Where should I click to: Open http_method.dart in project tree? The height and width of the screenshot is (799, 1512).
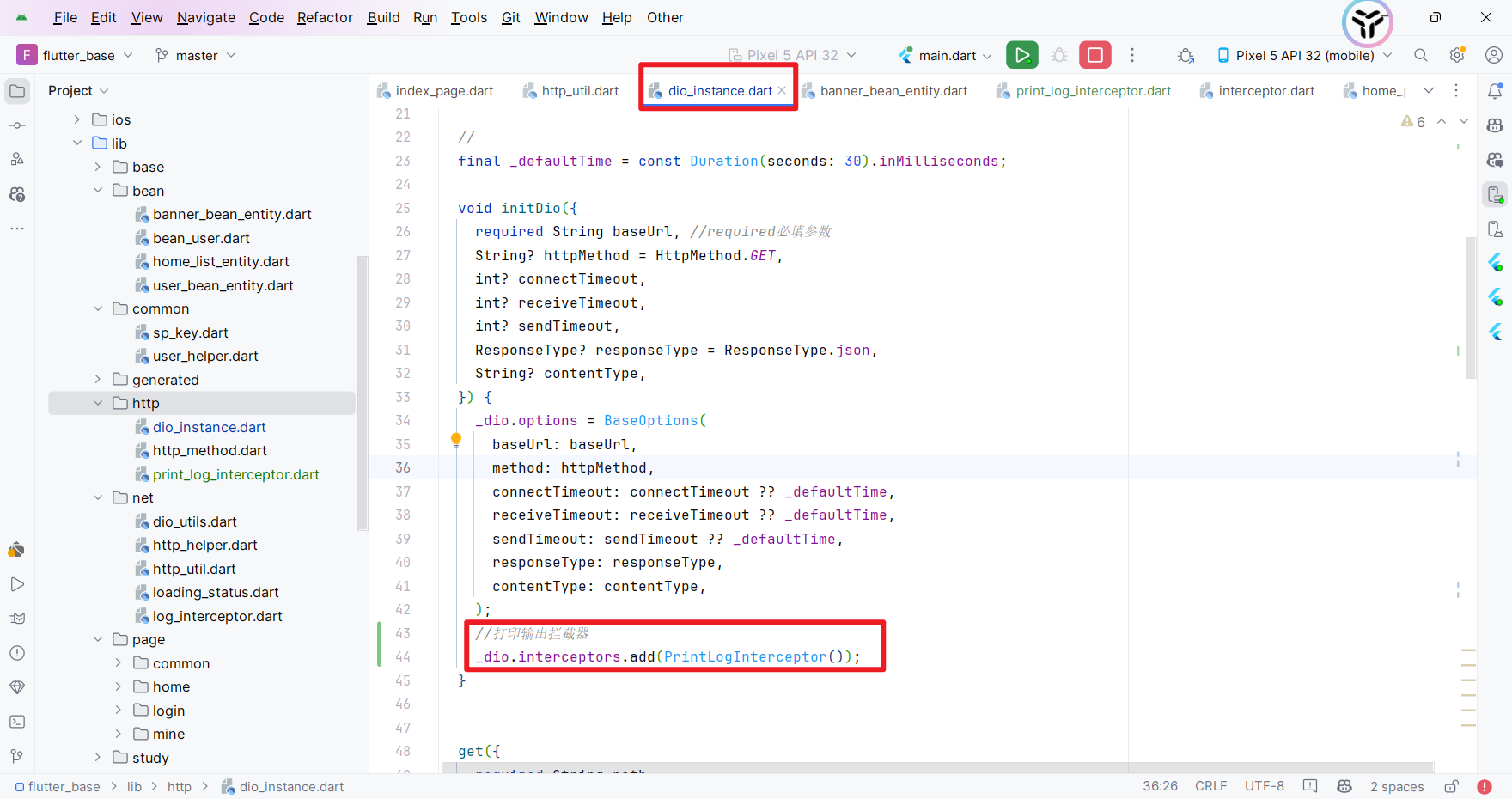click(210, 450)
